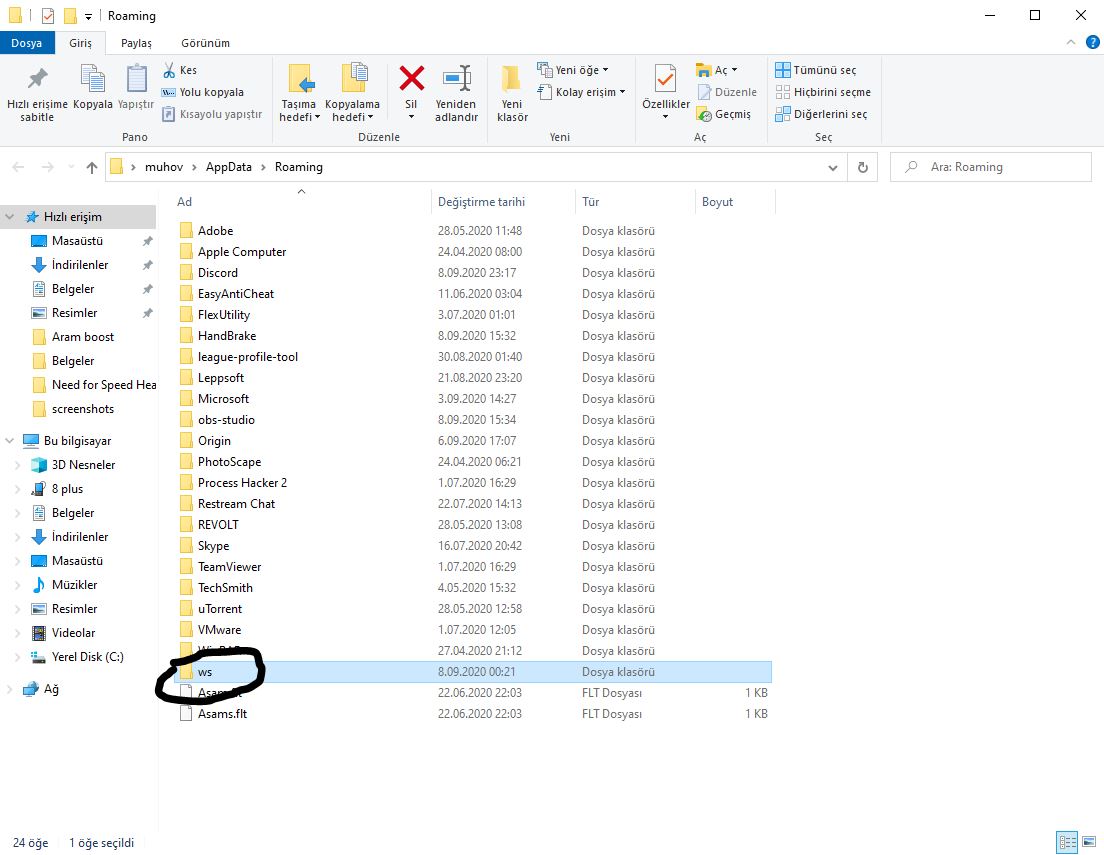Switch to details view icon in status bar
1104x855 pixels.
(1067, 842)
